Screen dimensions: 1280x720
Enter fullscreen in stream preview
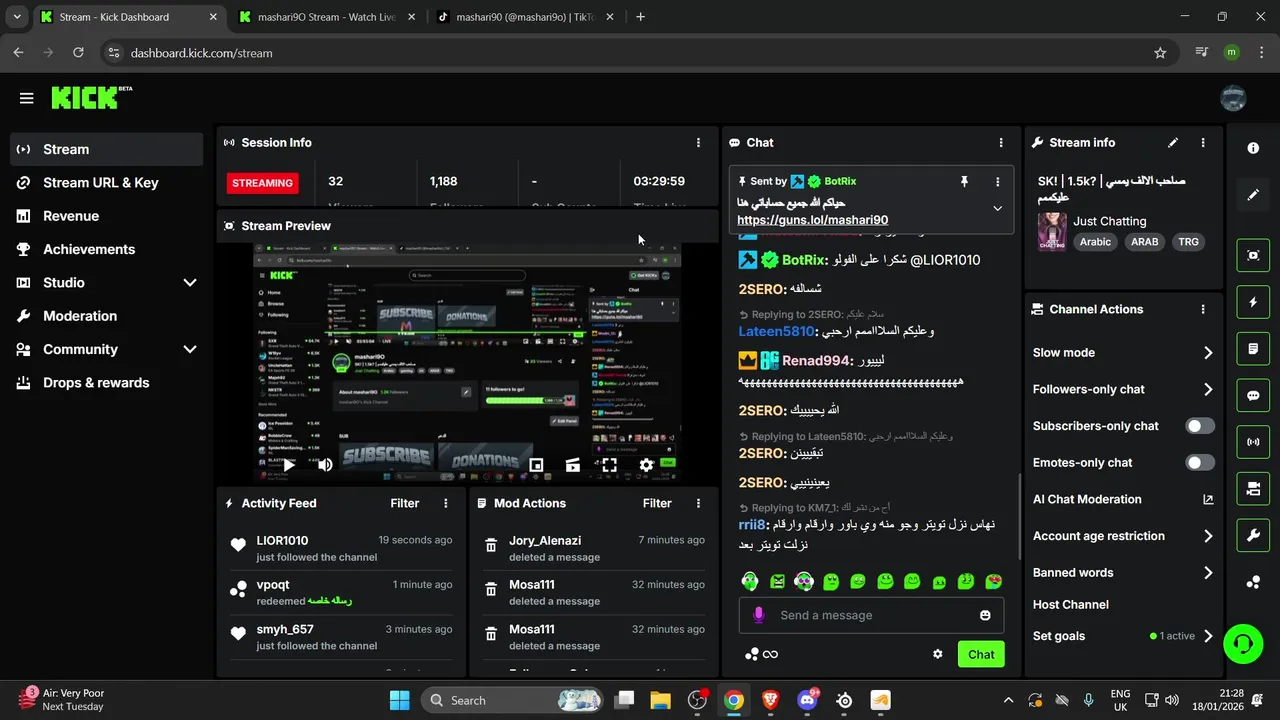point(609,465)
